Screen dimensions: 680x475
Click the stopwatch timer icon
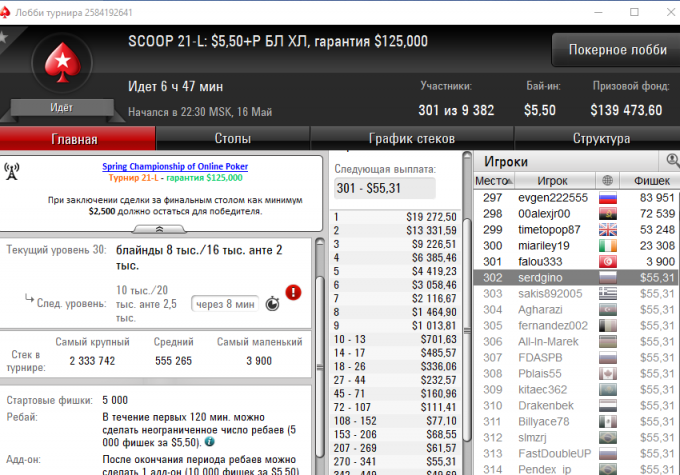tap(272, 304)
